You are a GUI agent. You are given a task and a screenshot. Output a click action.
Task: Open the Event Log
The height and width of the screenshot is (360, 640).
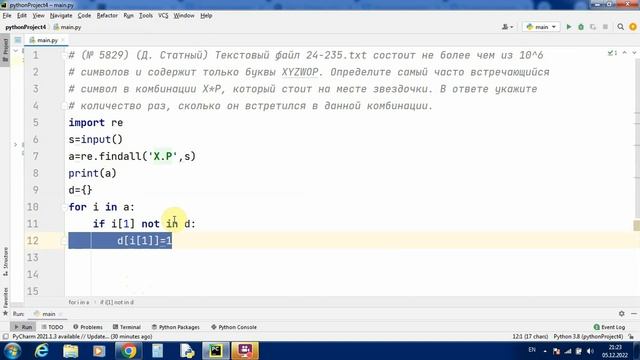click(609, 327)
